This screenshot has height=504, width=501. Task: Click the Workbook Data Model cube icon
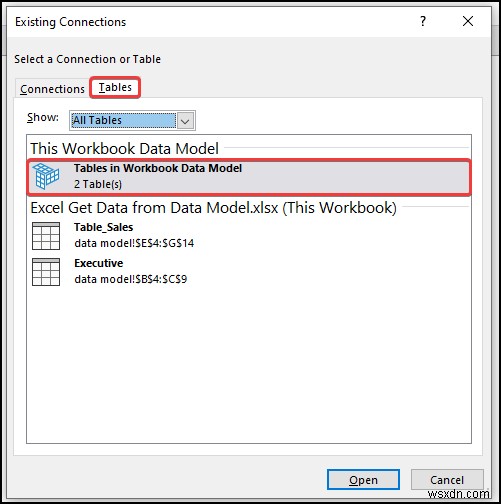(x=46, y=176)
